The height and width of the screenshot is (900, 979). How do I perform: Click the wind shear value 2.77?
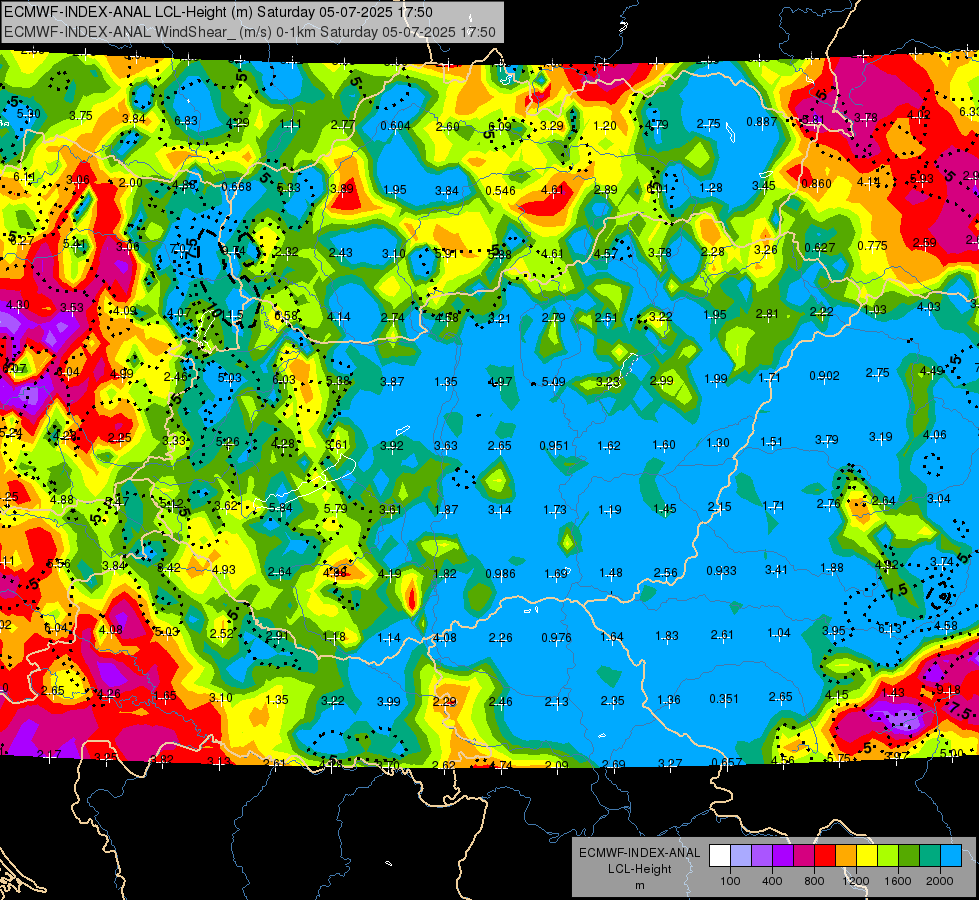[x=343, y=124]
